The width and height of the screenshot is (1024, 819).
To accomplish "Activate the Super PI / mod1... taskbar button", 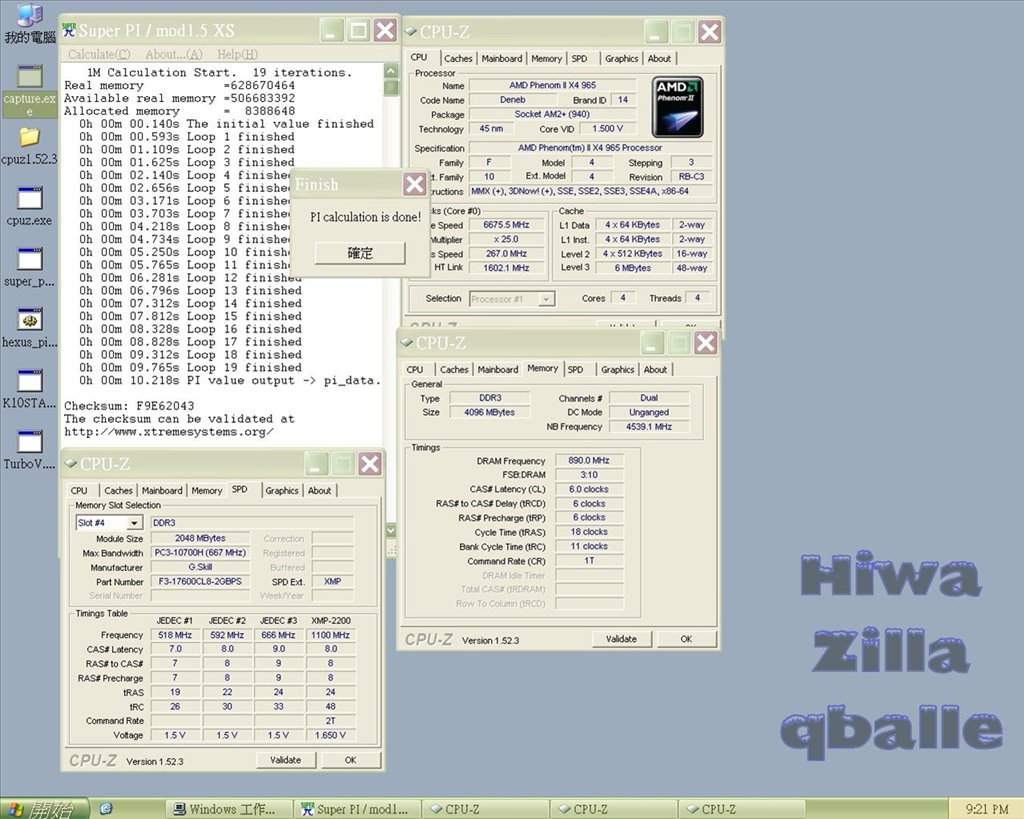I will click(355, 809).
